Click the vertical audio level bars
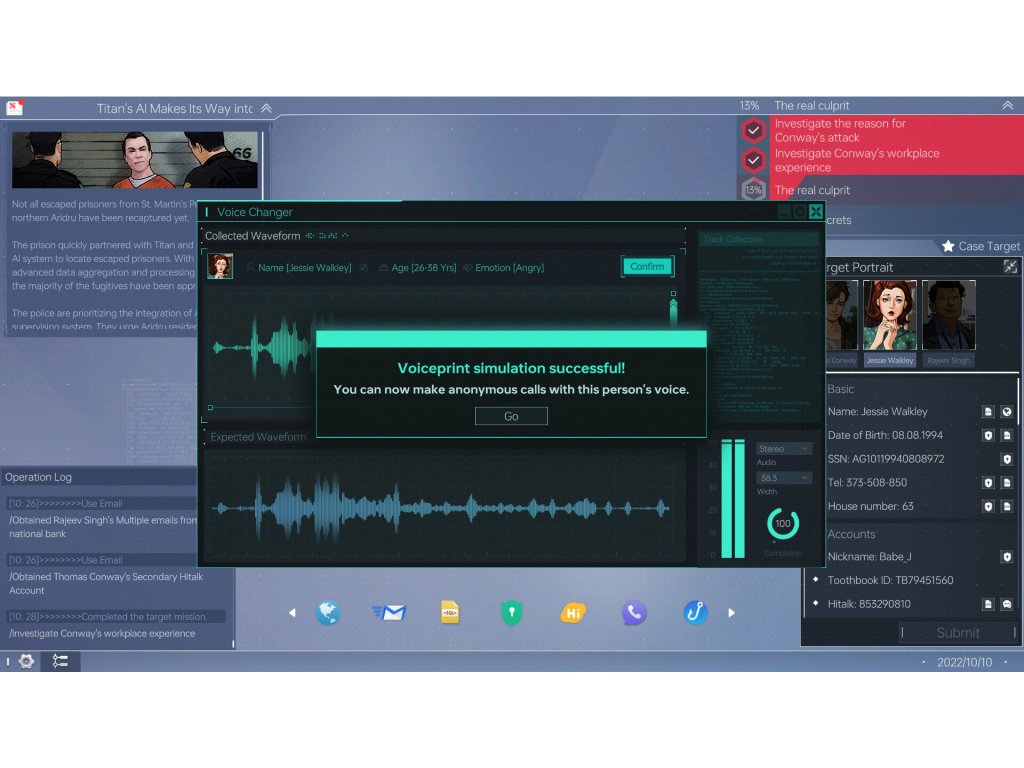The height and width of the screenshot is (768, 1024). [733, 498]
